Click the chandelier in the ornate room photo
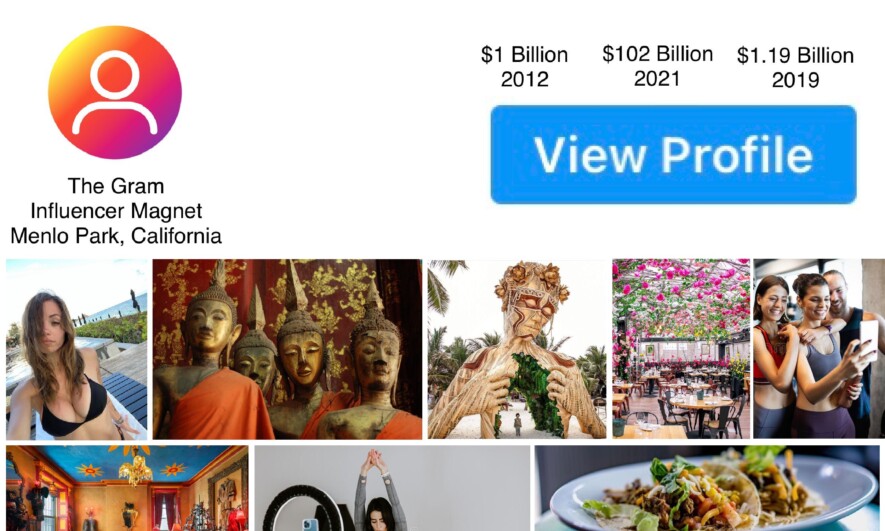The image size is (885, 531). 135,467
